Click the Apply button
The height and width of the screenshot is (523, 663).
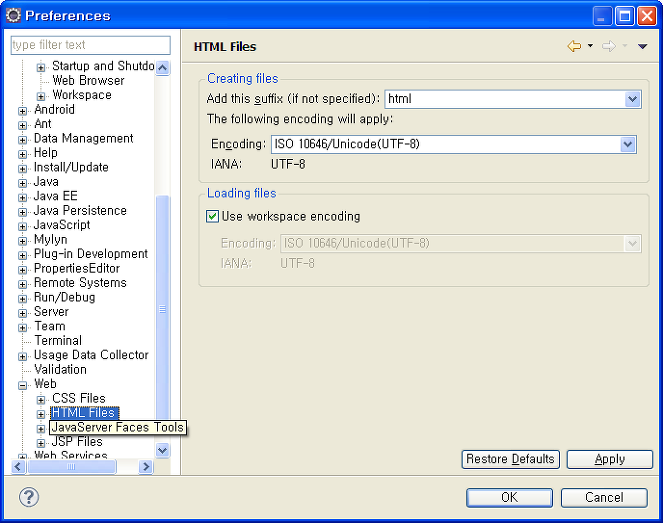pos(609,459)
